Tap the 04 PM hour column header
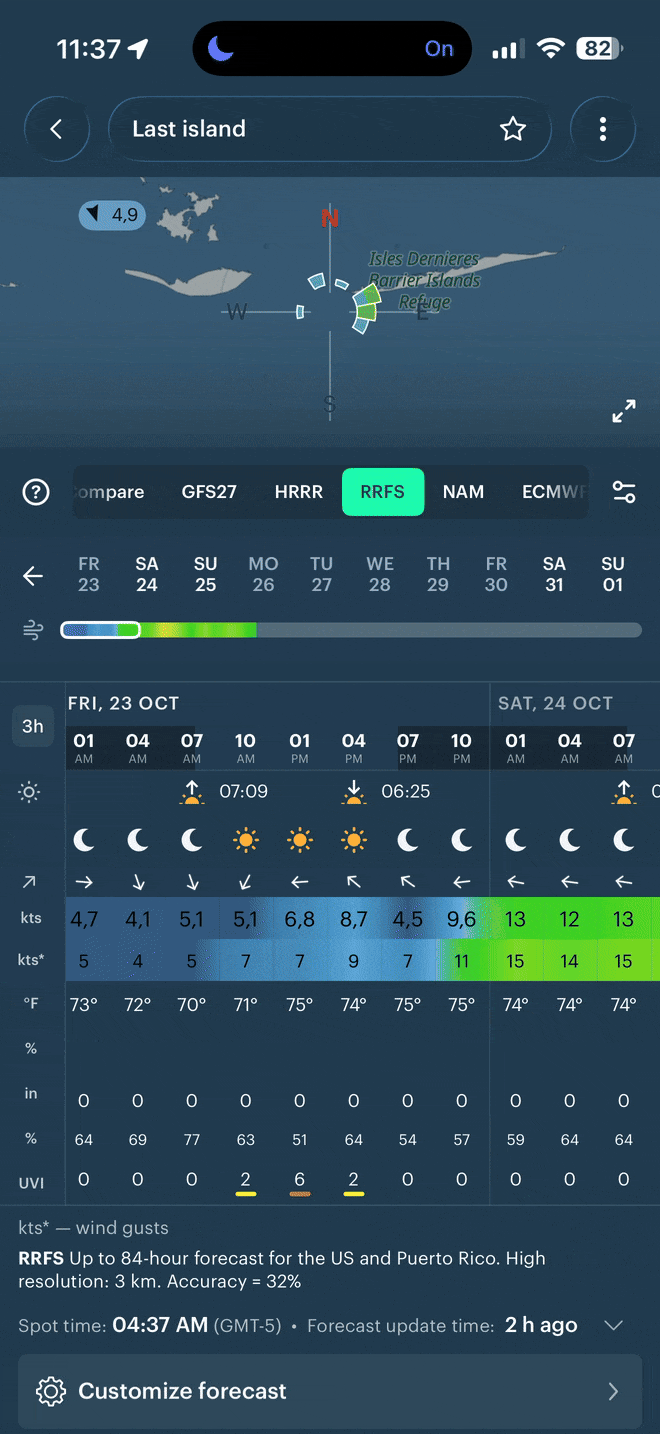Image resolution: width=660 pixels, height=1434 pixels. click(x=354, y=747)
